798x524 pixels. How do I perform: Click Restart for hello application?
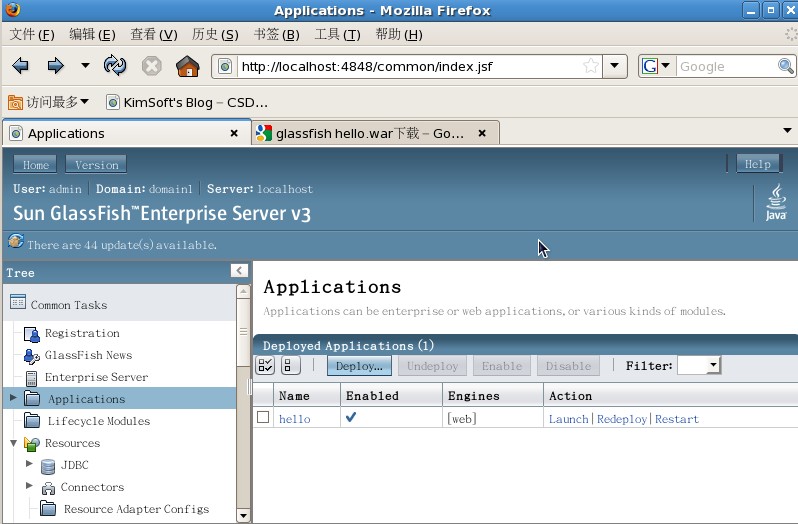(677, 419)
